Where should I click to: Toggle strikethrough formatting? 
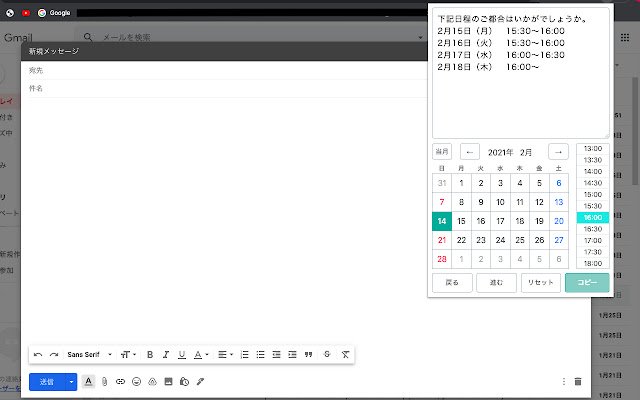pyautogui.click(x=327, y=355)
